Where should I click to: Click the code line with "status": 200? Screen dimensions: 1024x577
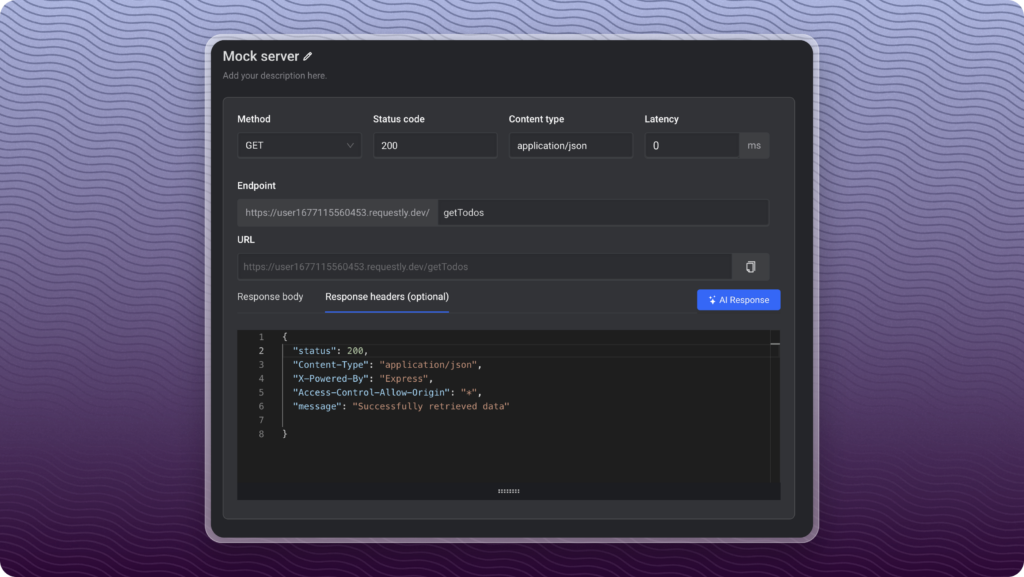[x=330, y=351]
